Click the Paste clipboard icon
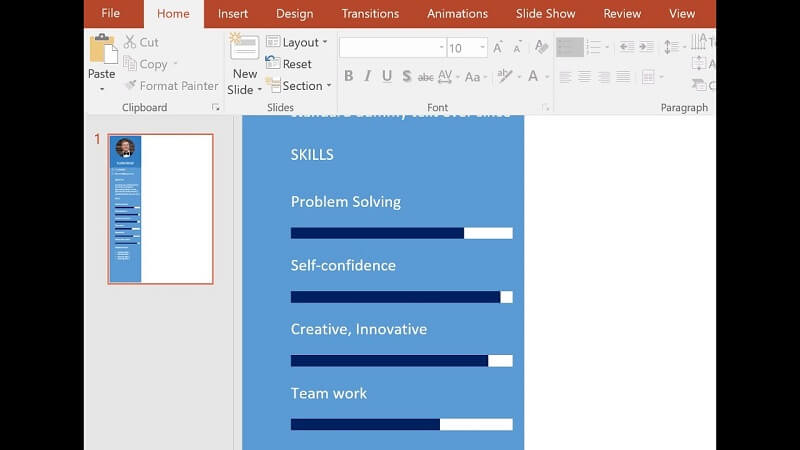Screen dimensions: 800x450 click(102, 50)
